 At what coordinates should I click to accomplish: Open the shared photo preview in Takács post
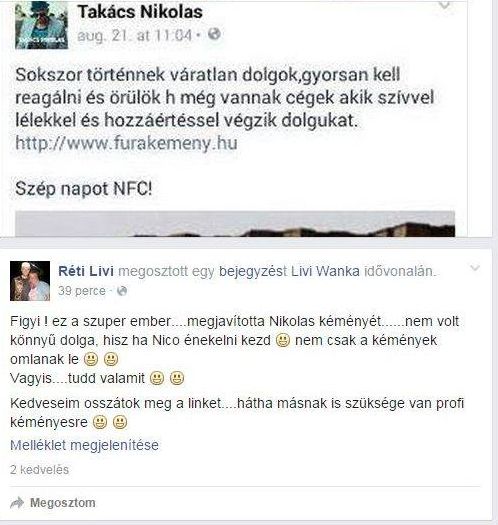pyautogui.click(x=235, y=224)
